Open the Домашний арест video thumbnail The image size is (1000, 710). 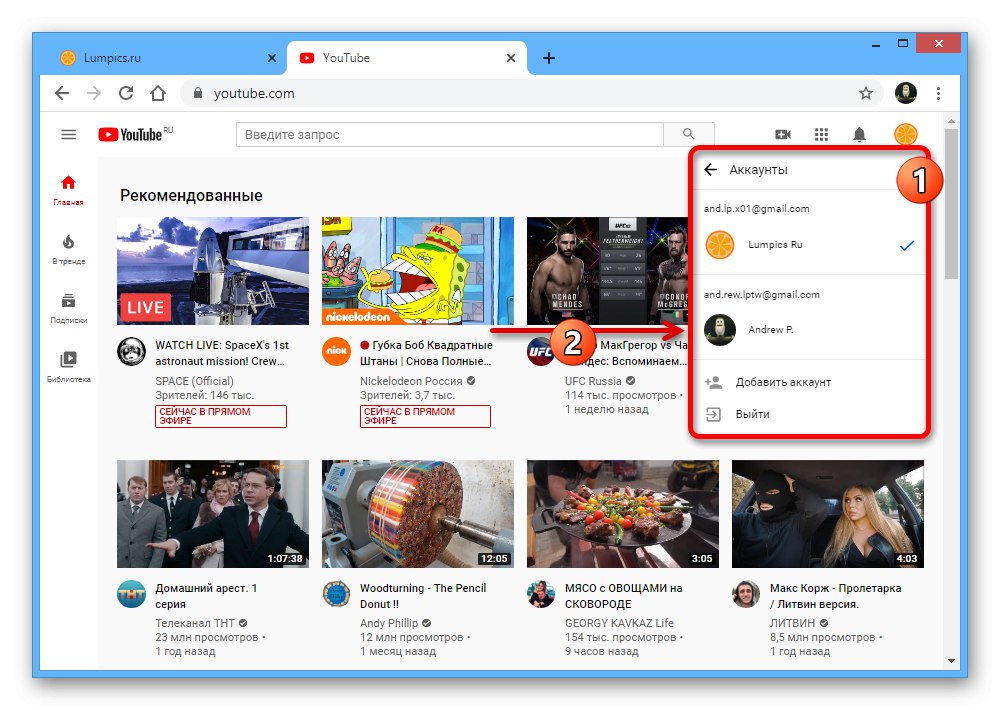pos(213,514)
